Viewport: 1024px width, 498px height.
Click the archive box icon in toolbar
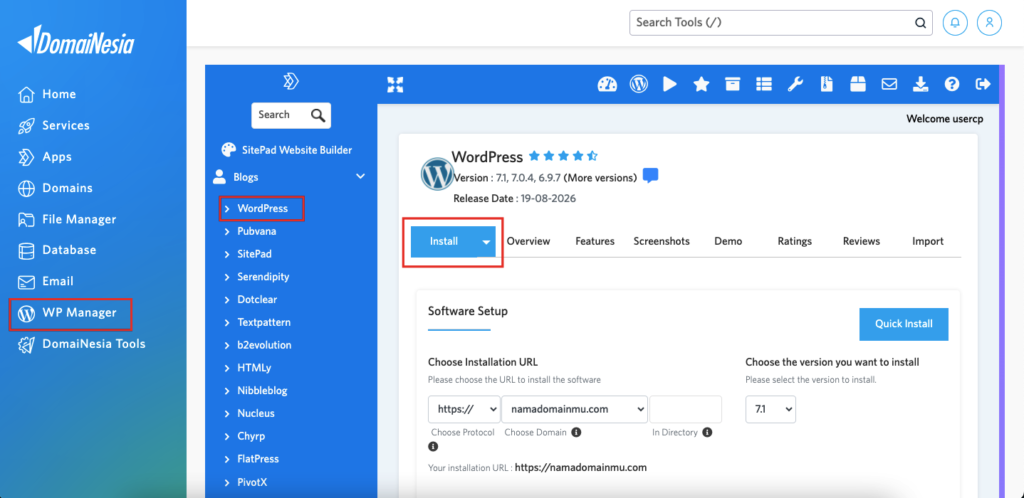pos(733,84)
